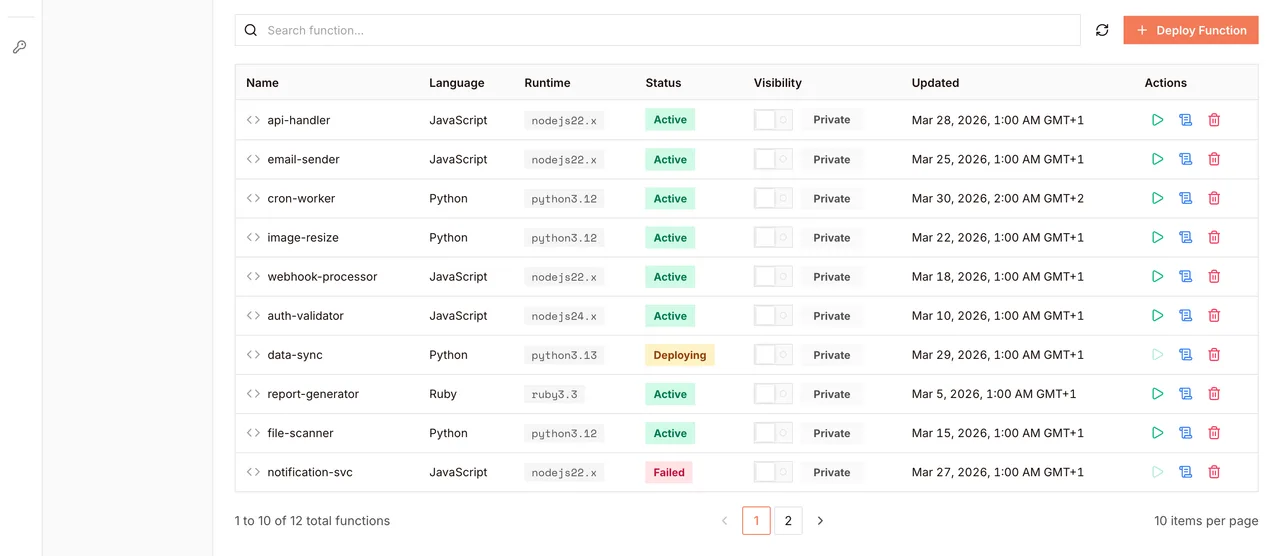This screenshot has height=556, width=1280.
Task: Open the email-sender function name
Action: 304,159
